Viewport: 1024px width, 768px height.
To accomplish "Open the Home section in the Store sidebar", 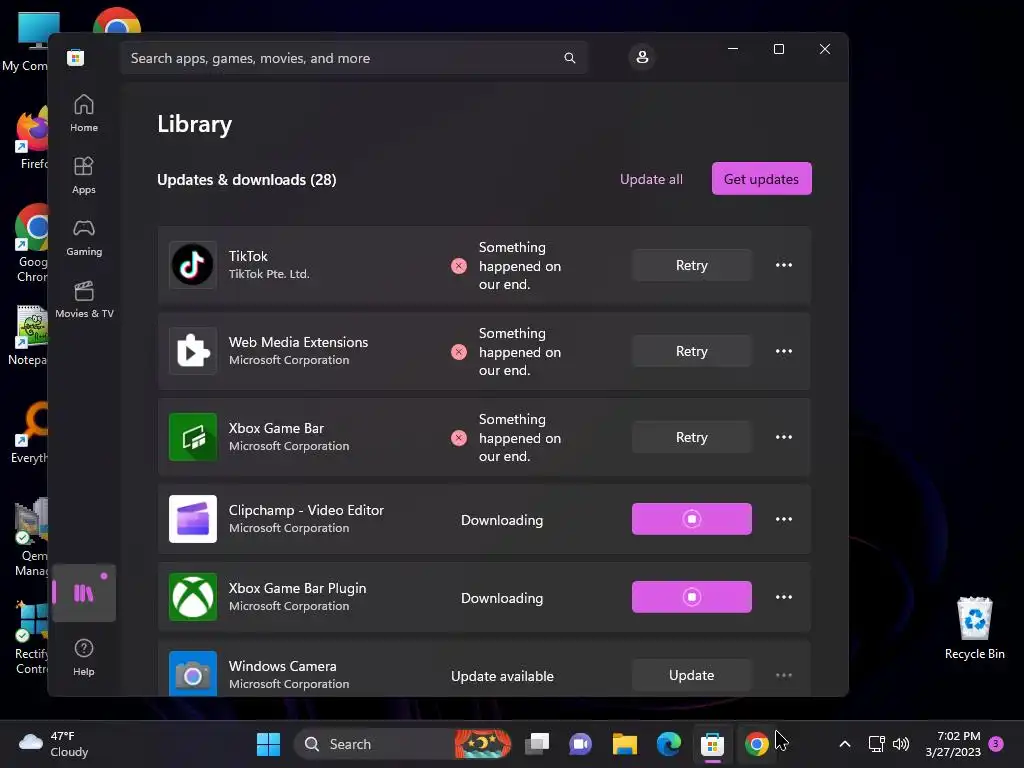I will click(84, 113).
